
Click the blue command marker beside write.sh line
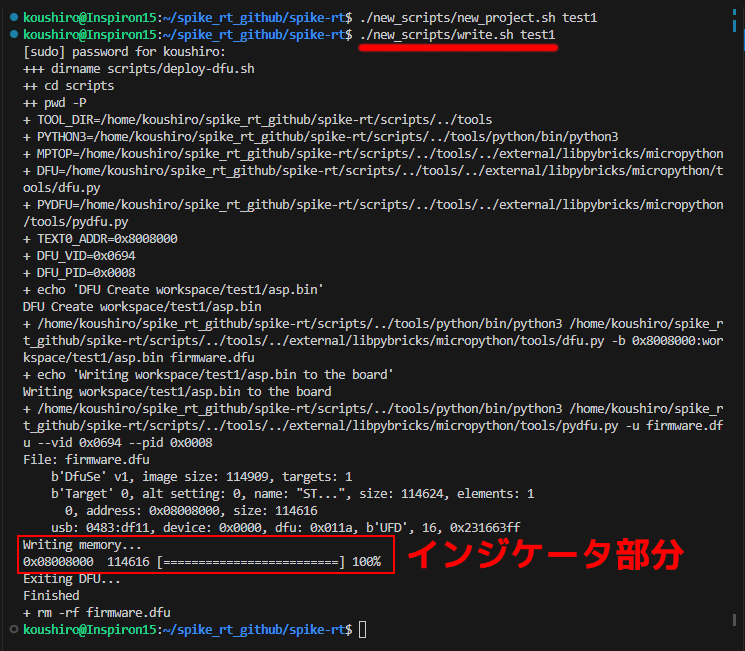[x=14, y=34]
